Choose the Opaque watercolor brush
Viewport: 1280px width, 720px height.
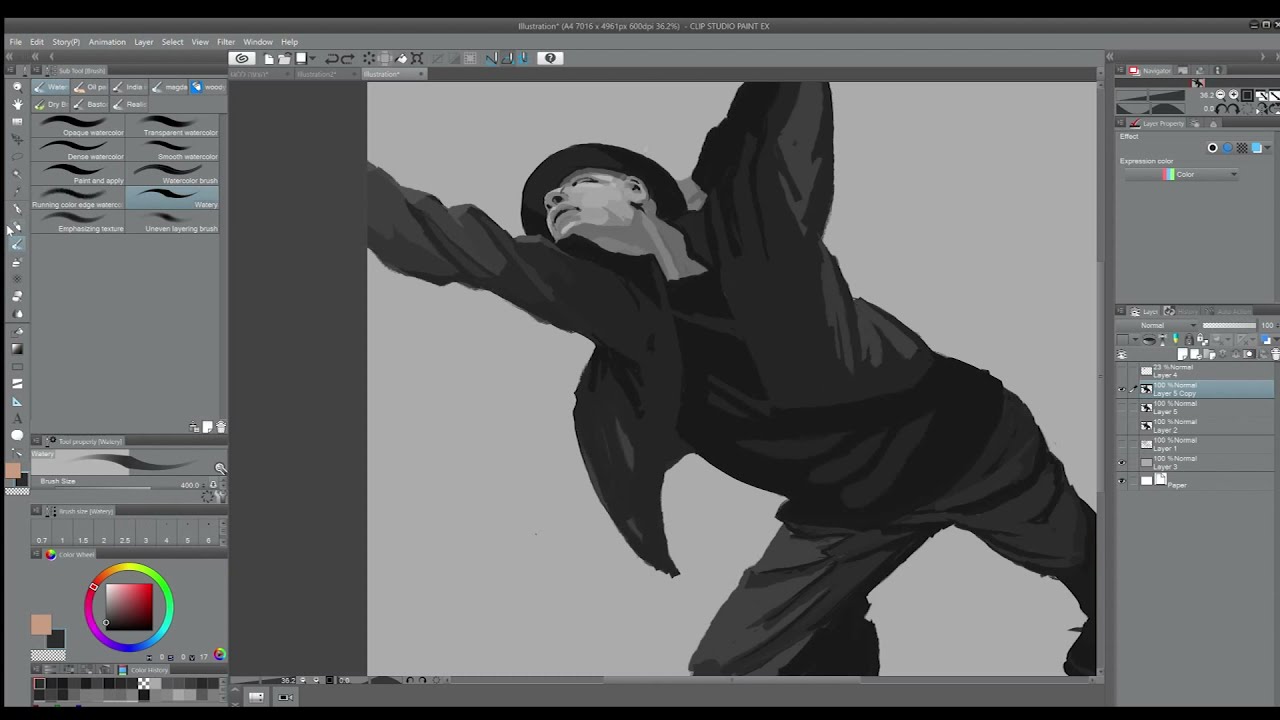[79, 126]
